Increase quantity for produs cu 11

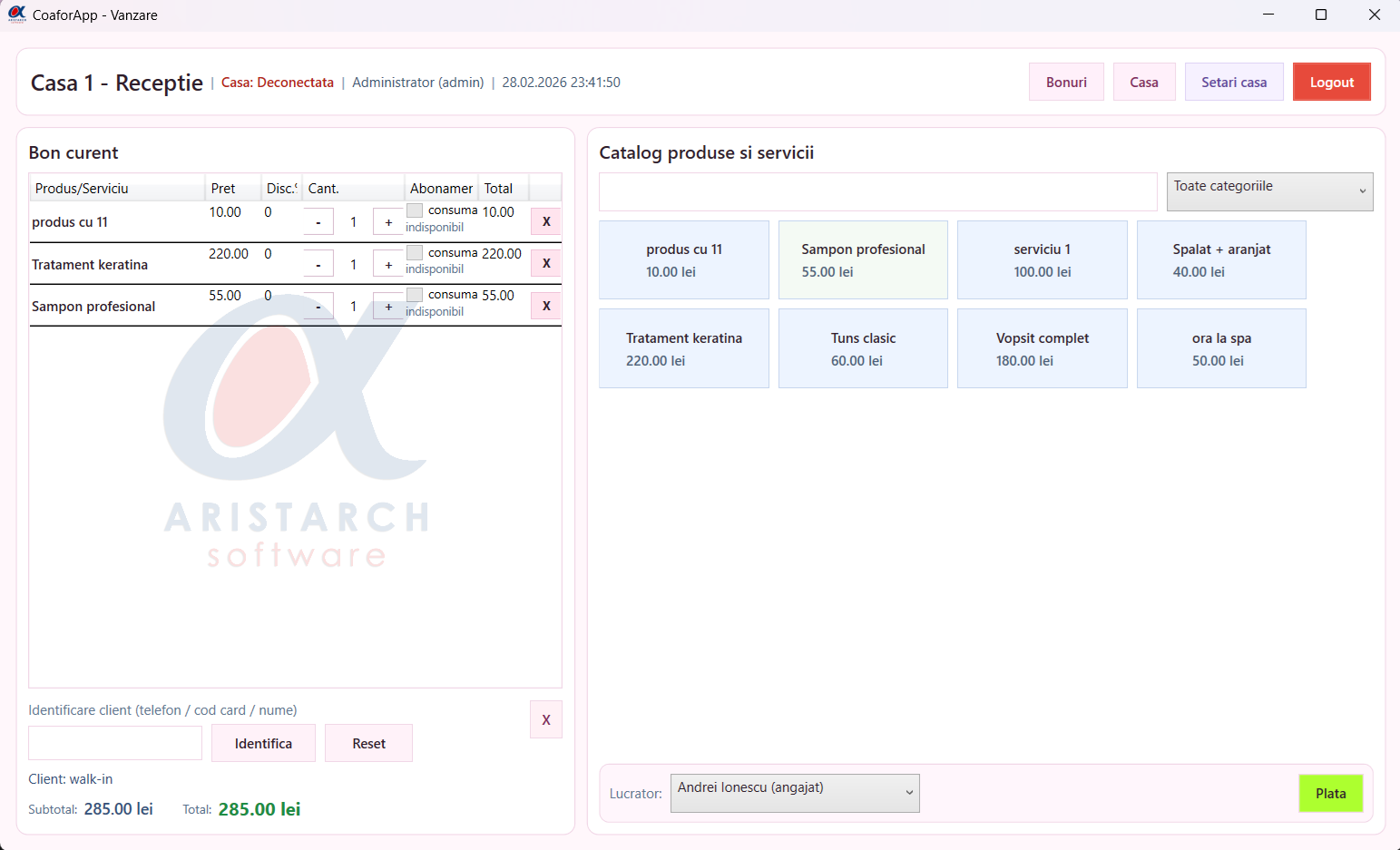click(x=388, y=222)
